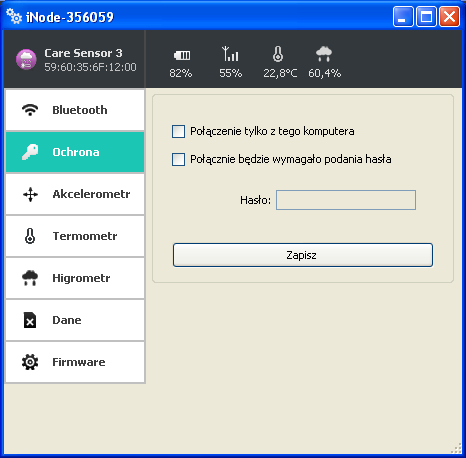Click the Zapisz button
The image size is (466, 458).
tap(303, 255)
